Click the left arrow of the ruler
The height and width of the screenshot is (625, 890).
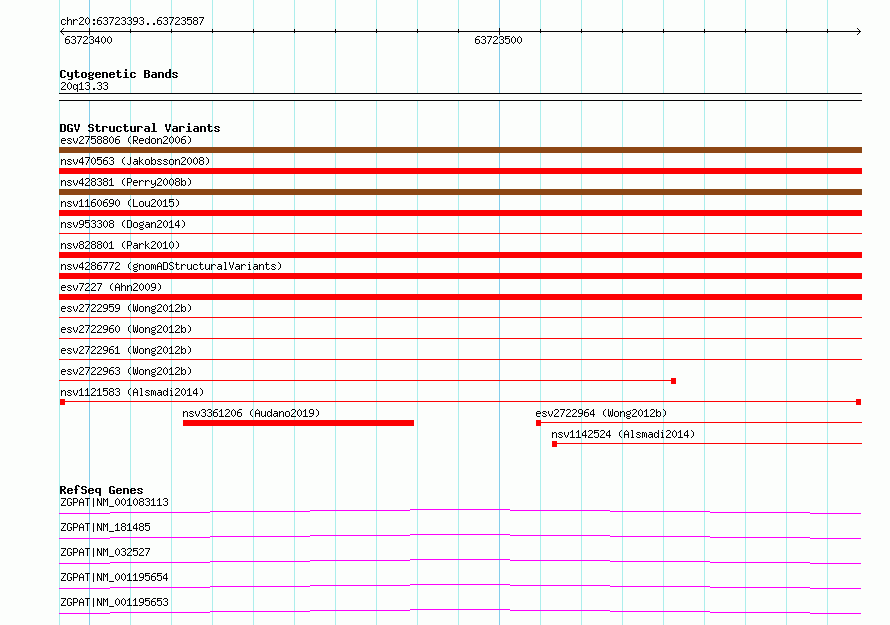62,31
